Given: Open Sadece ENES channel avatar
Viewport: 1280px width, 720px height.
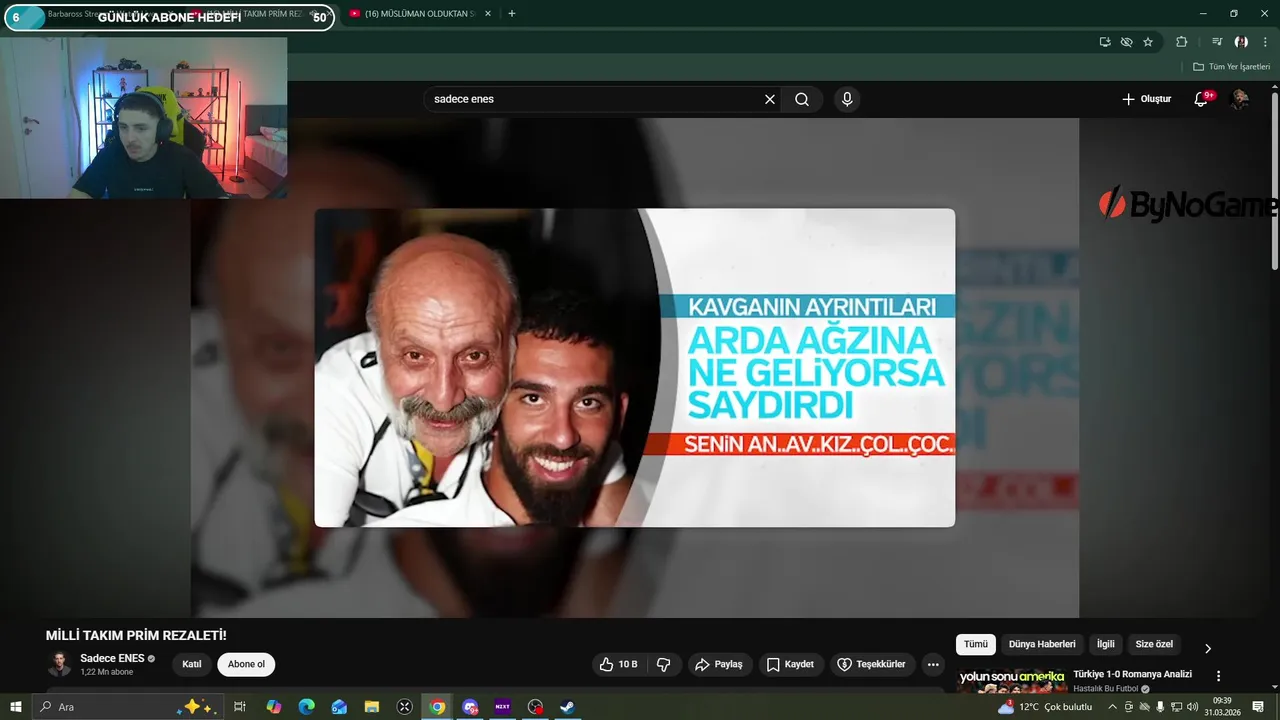Looking at the screenshot, I should pos(59,664).
